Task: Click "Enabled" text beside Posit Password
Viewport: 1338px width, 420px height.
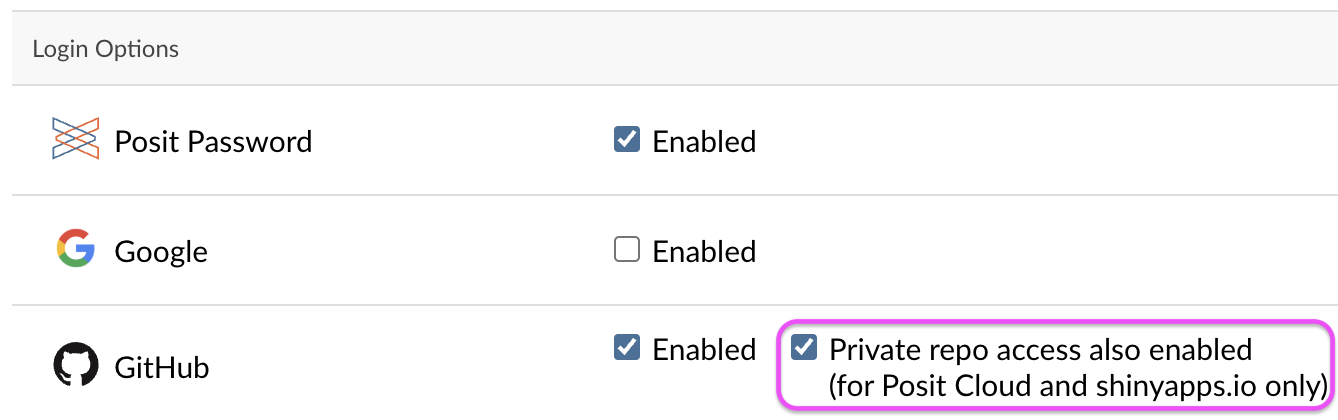Action: tap(704, 142)
